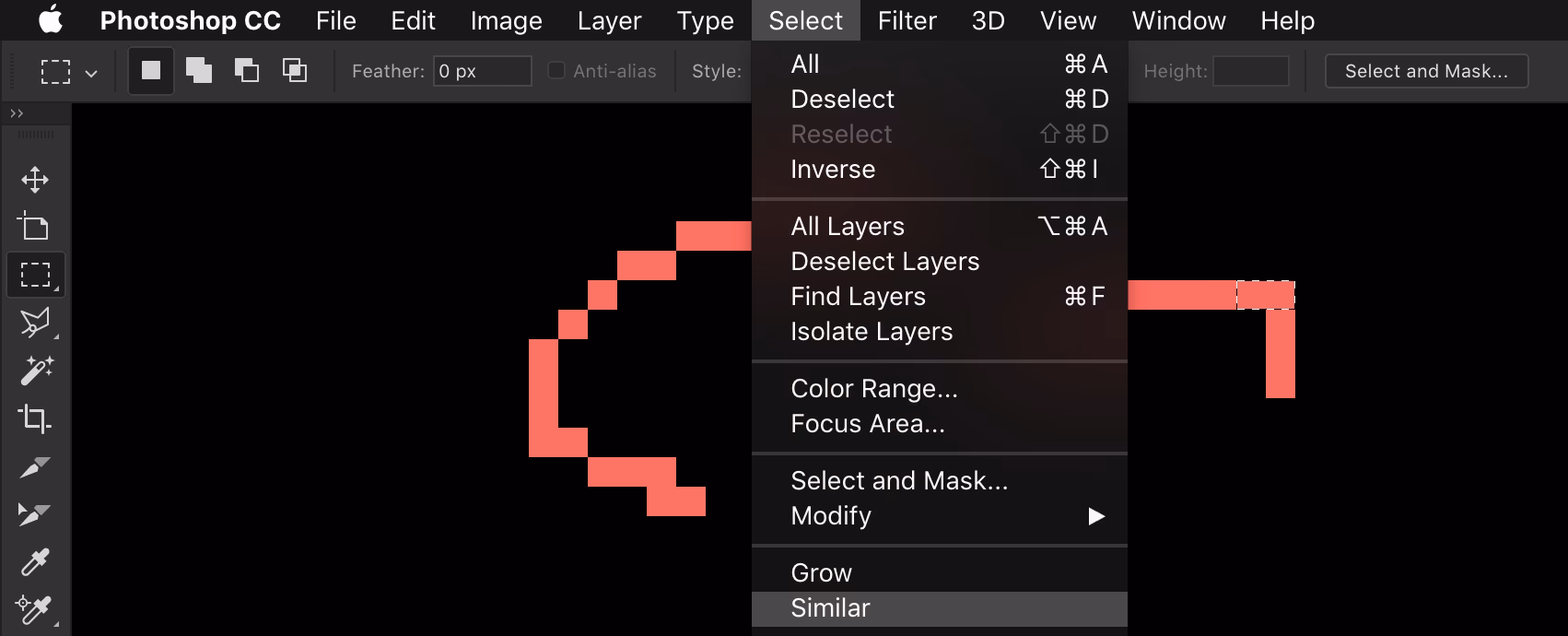Screen dimensions: 1568x636
Task: Select the Eyedropper tool
Action: point(35,562)
